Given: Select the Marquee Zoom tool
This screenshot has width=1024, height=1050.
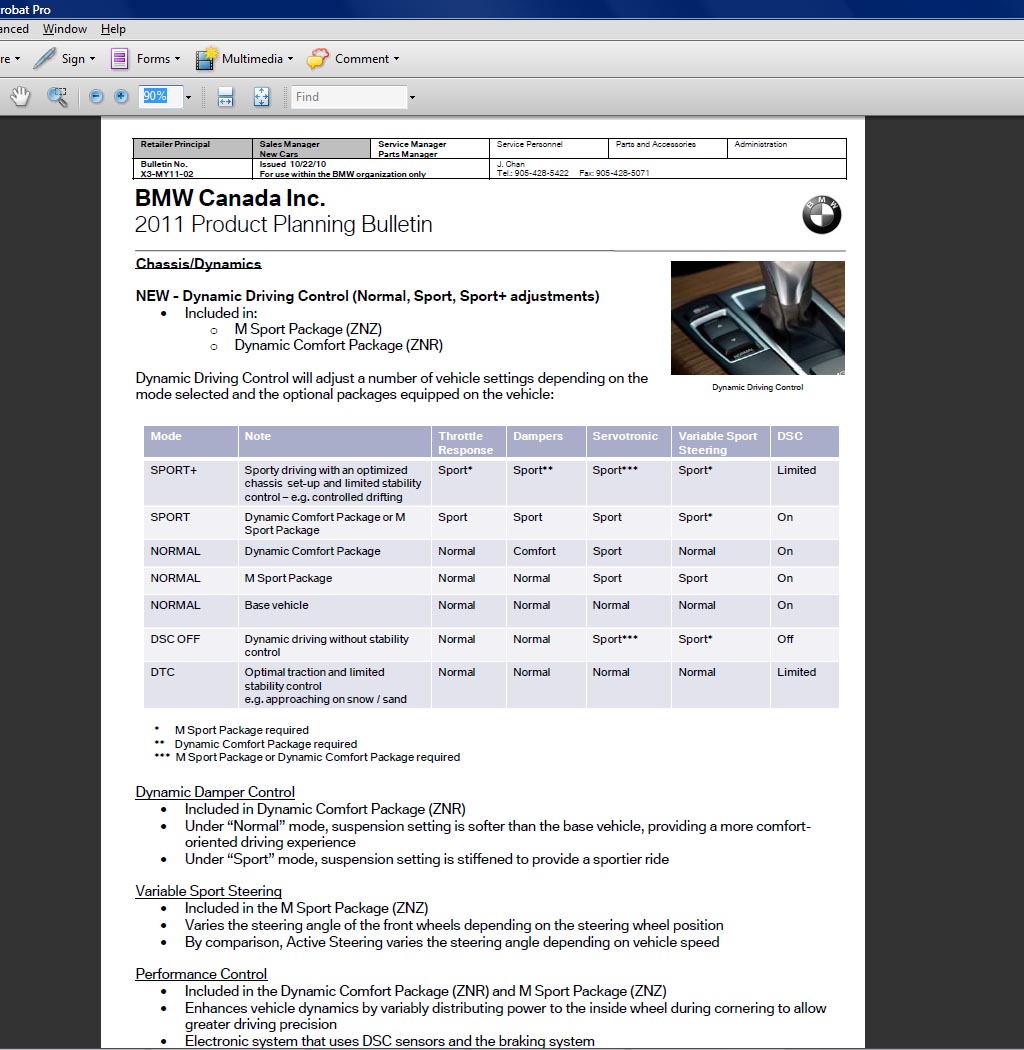Looking at the screenshot, I should tap(57, 96).
